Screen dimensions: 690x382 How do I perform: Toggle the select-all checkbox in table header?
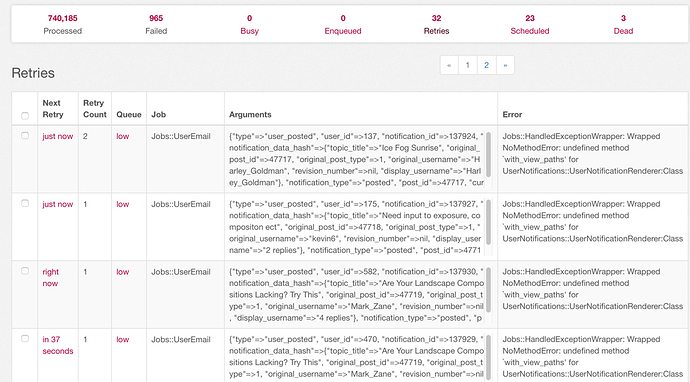tap(25, 116)
